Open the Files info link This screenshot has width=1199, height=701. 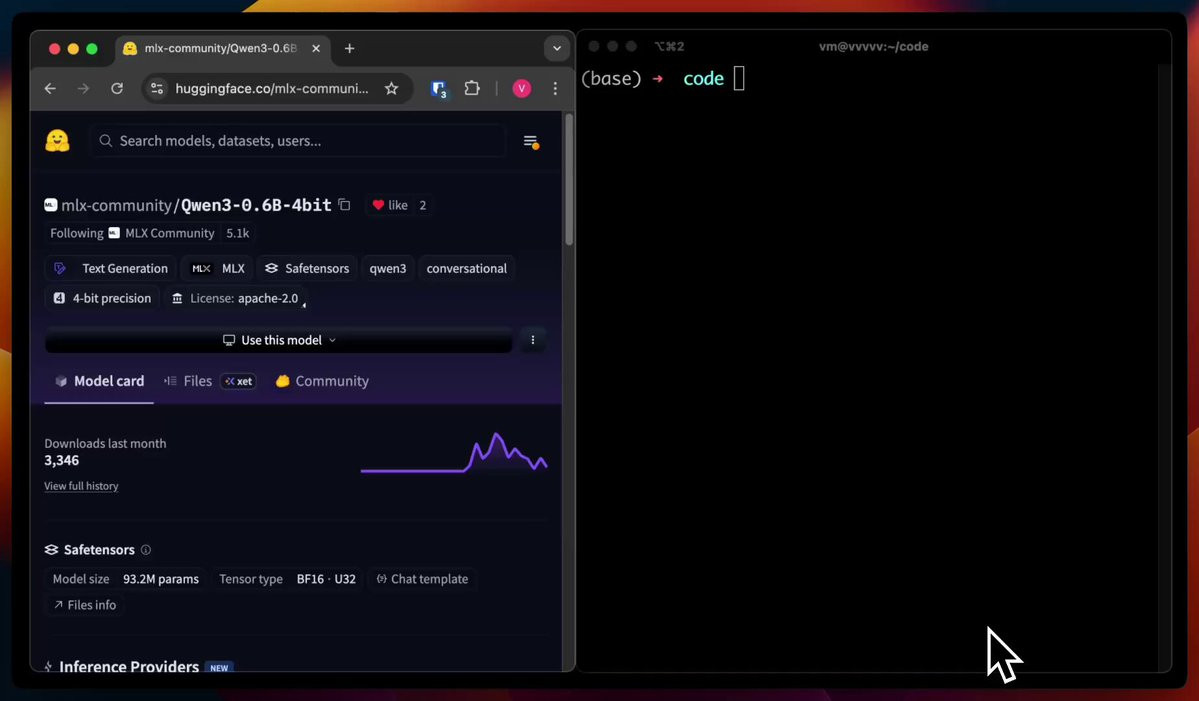click(85, 605)
